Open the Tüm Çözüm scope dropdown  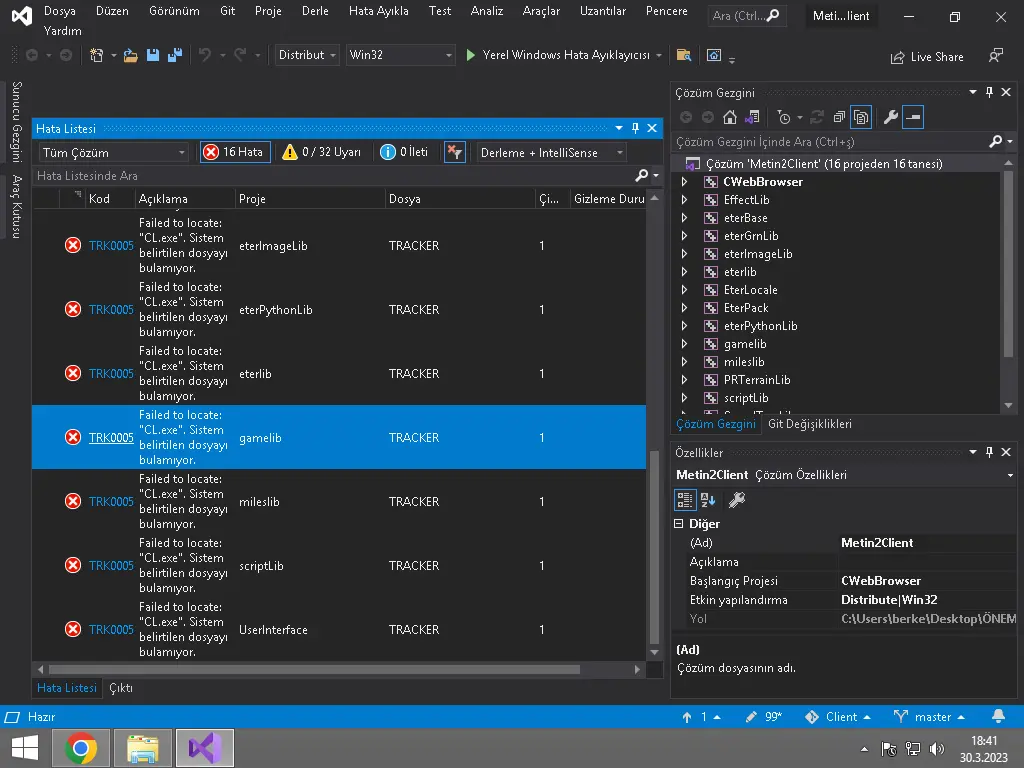[x=114, y=153]
